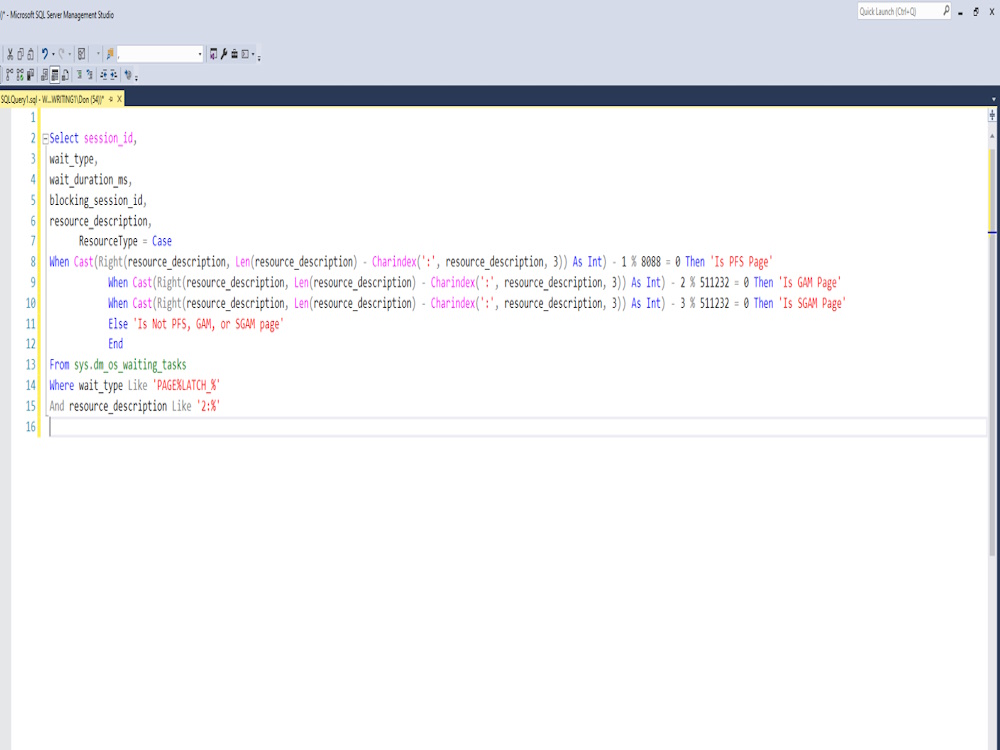Click 'sys.dm_os_waiting_tasks' on line 13
1000x750 pixels.
click(130, 365)
